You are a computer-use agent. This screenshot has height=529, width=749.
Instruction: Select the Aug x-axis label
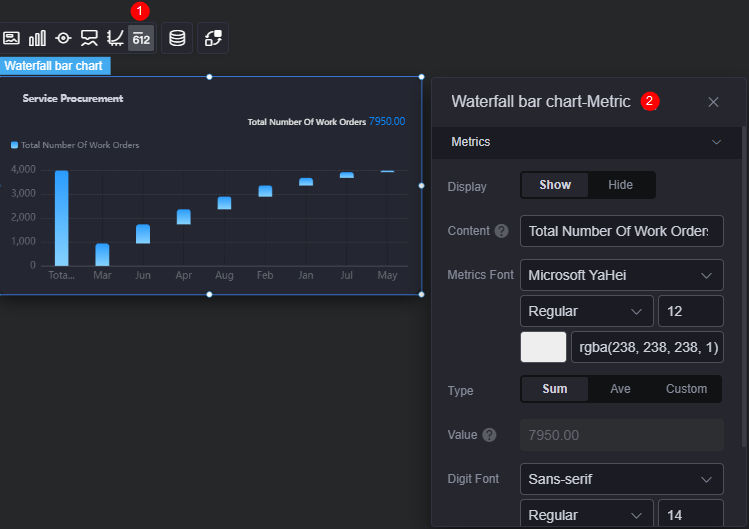click(224, 275)
